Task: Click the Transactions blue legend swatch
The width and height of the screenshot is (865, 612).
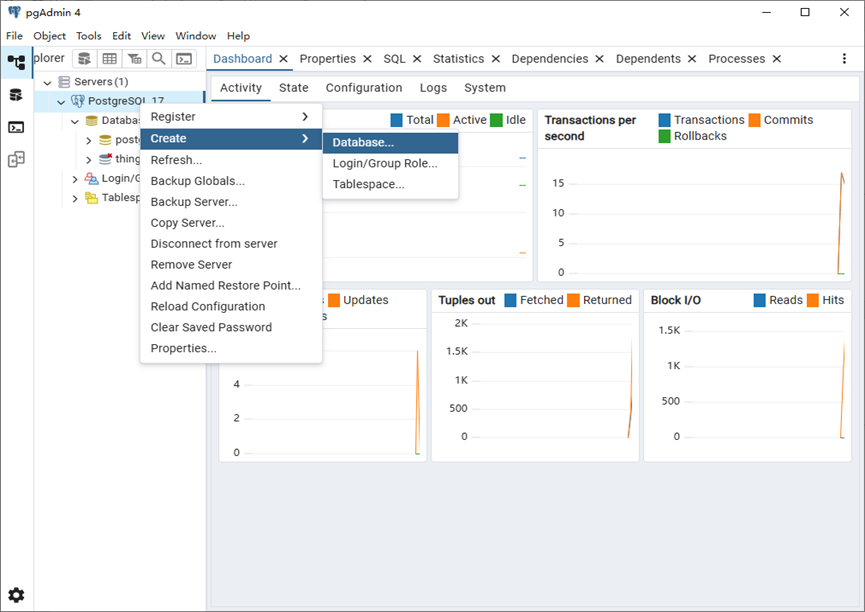Action: coord(665,120)
